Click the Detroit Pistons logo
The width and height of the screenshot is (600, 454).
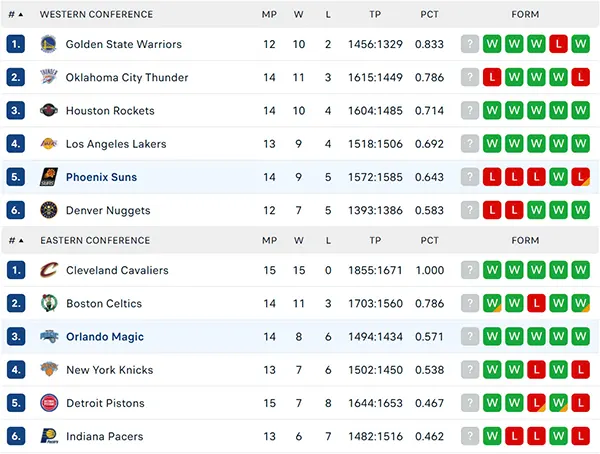click(49, 403)
